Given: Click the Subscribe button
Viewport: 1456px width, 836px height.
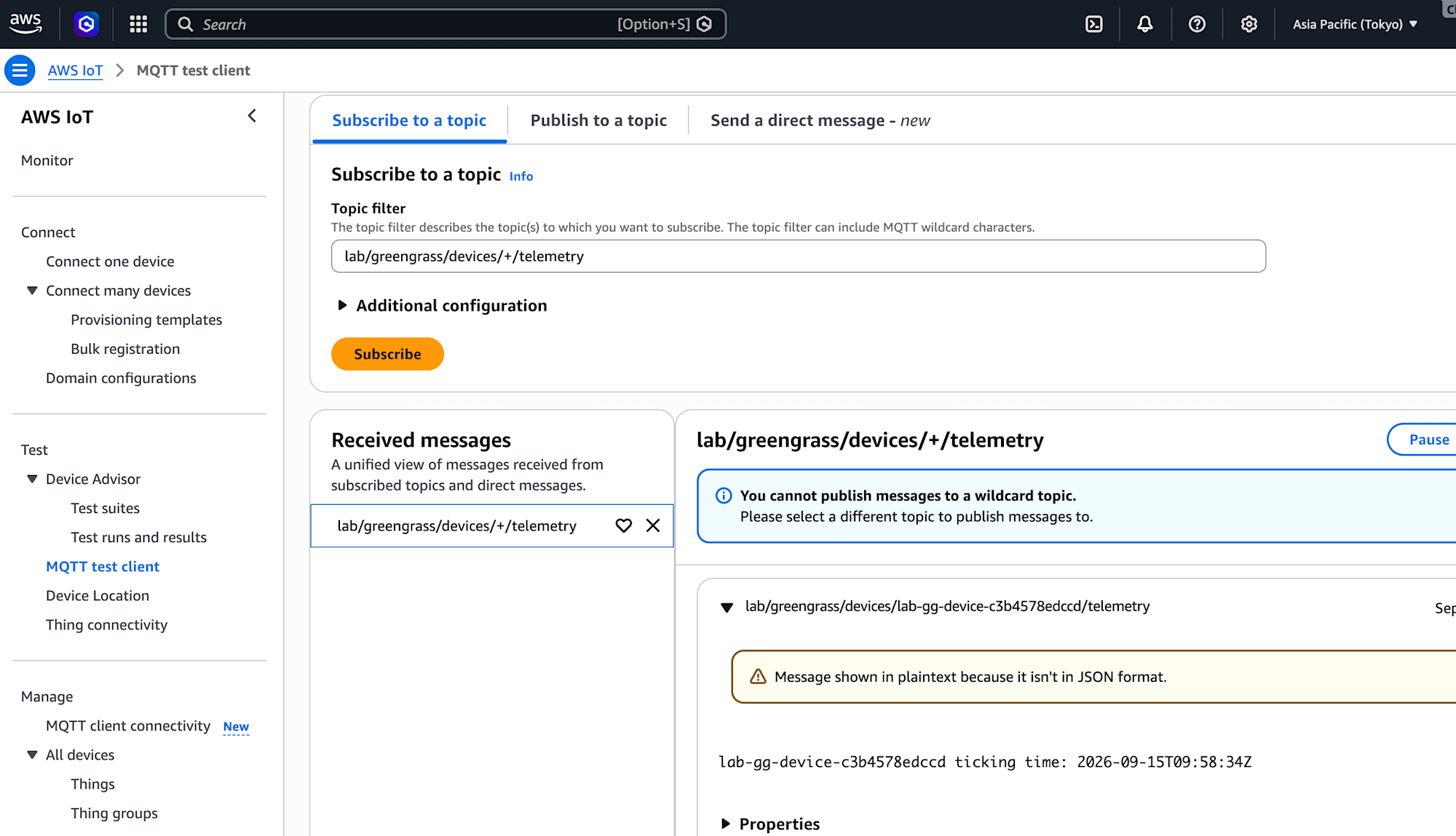Looking at the screenshot, I should [387, 354].
